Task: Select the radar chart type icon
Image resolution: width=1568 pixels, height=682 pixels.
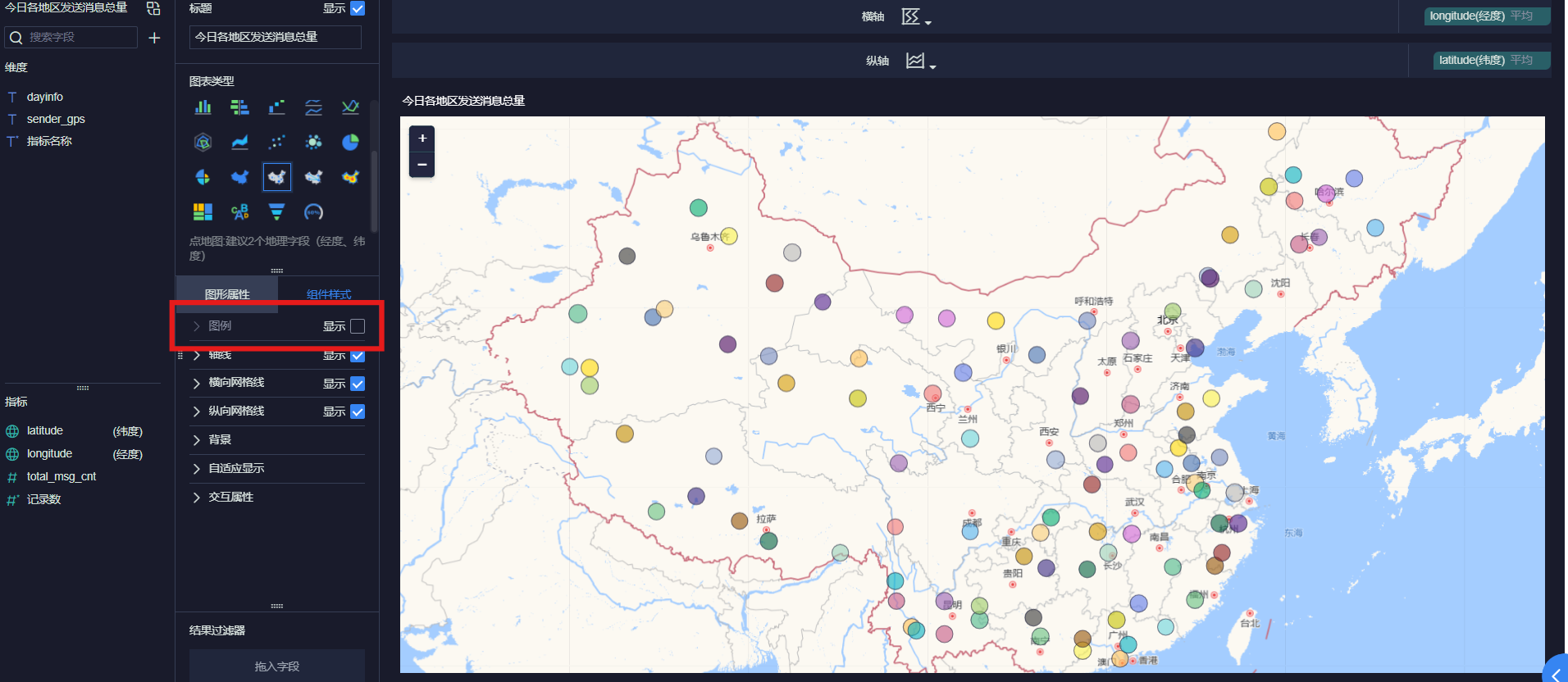Action: pos(203,143)
